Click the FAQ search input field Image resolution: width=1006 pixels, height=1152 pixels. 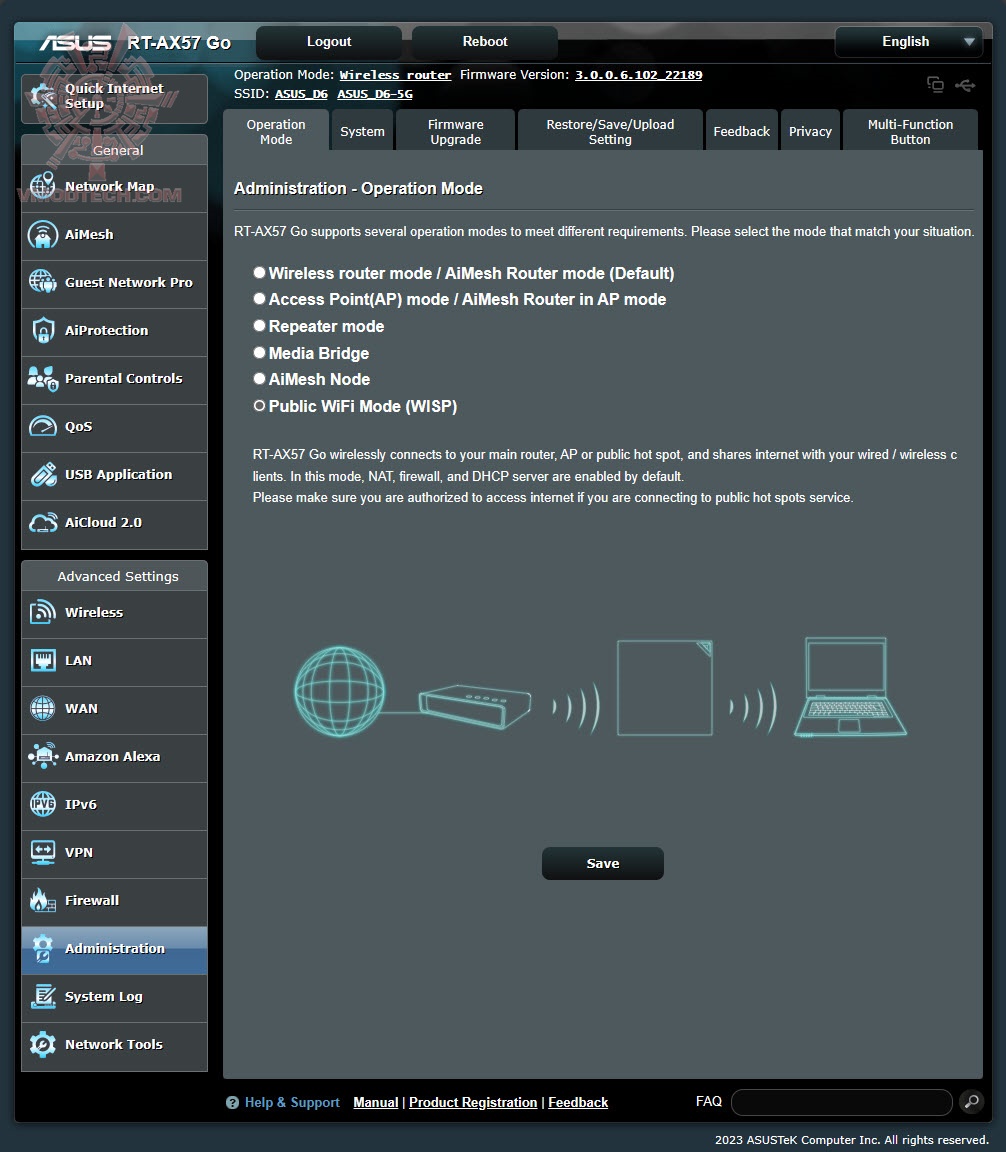[841, 1102]
